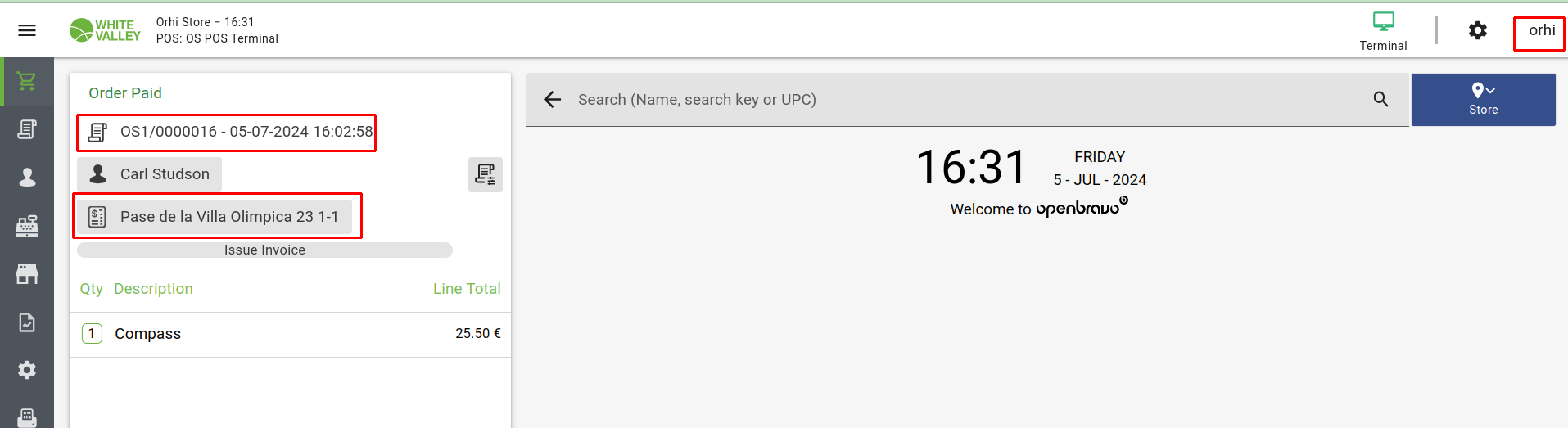The image size is (1568, 428).
Task: Open the settings gear in sidebar
Action: 27,370
